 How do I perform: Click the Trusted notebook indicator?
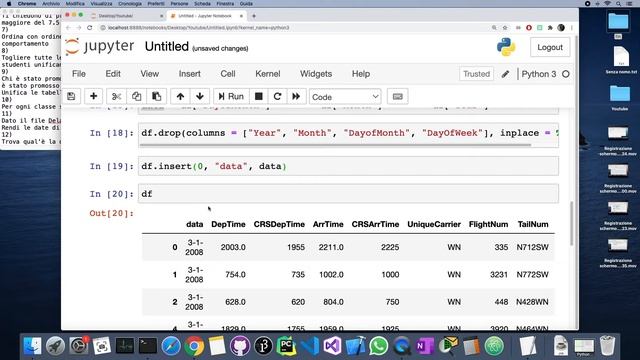[x=476, y=74]
